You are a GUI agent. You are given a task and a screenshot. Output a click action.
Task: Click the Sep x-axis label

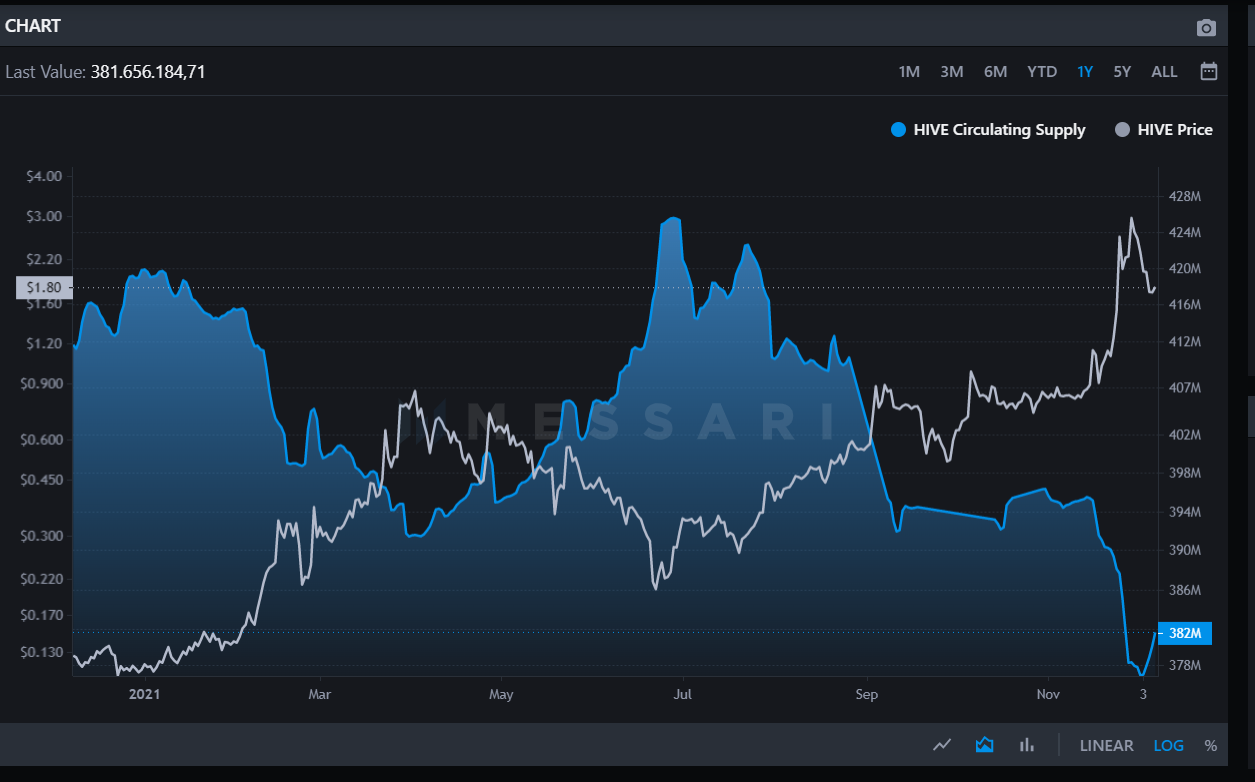coord(866,694)
